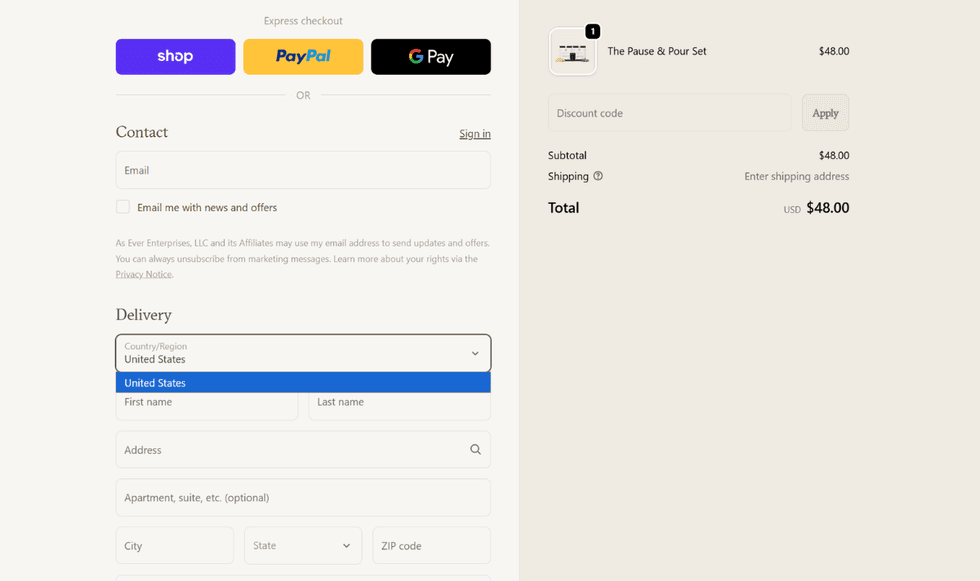The height and width of the screenshot is (581, 980).
Task: Apply the discount code
Action: (825, 113)
